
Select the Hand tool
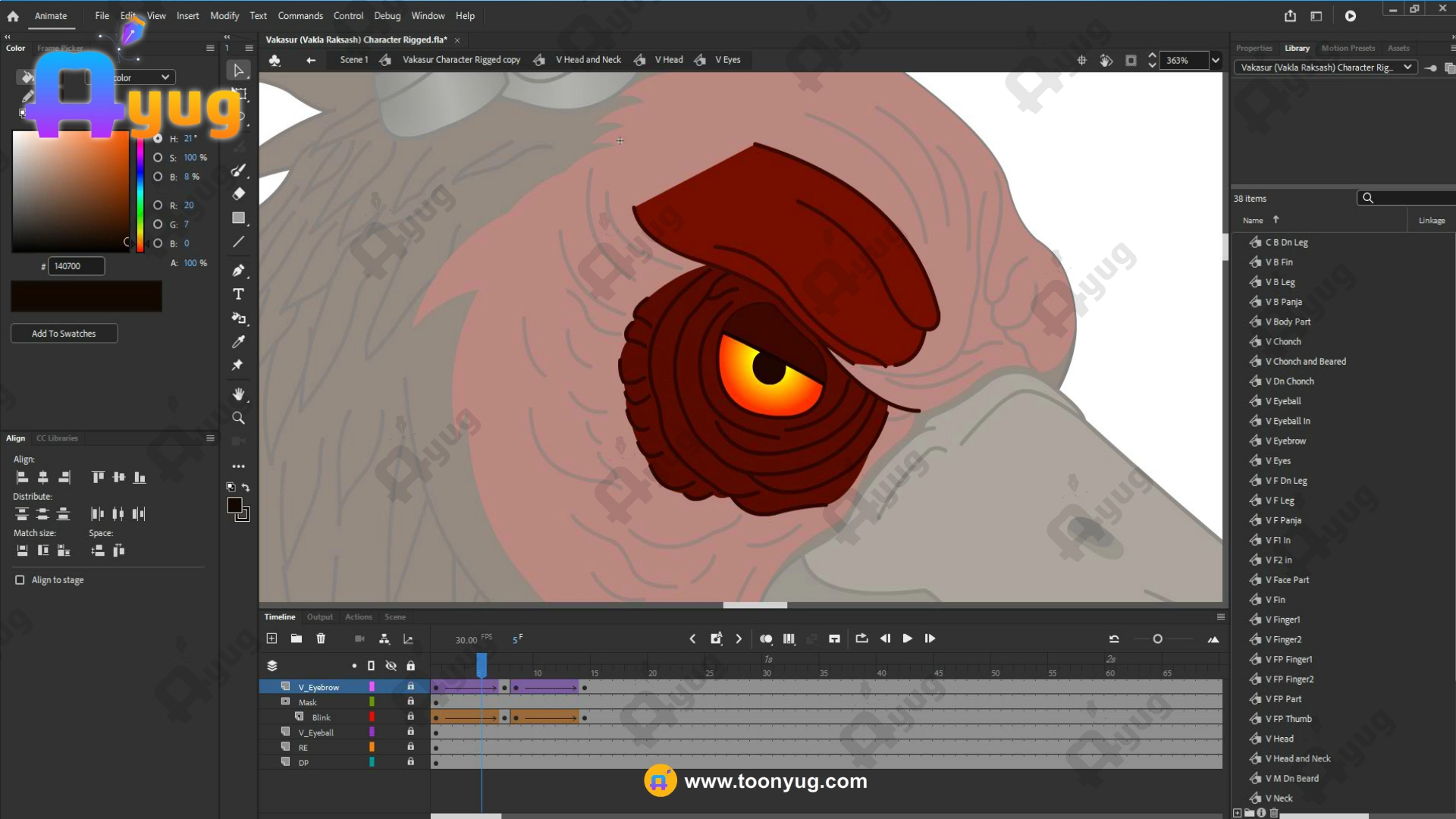coord(238,394)
